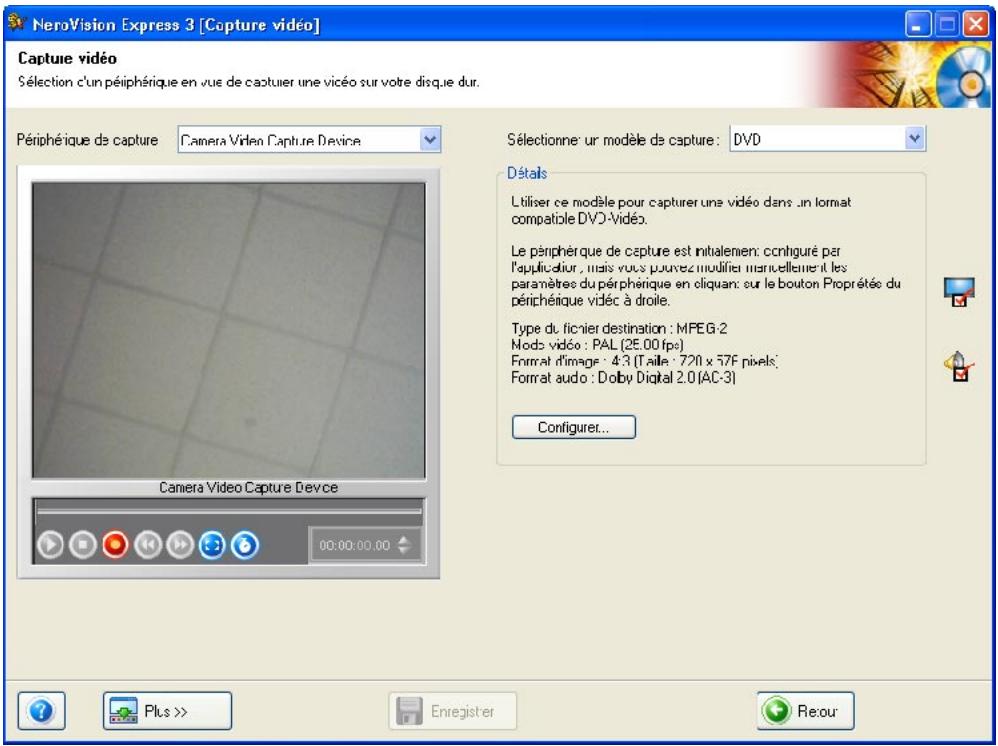Image resolution: width=998 pixels, height=746 pixels.
Task: Click the 'Format audio : Dolby Digital 2.0' line
Action: pos(623,377)
